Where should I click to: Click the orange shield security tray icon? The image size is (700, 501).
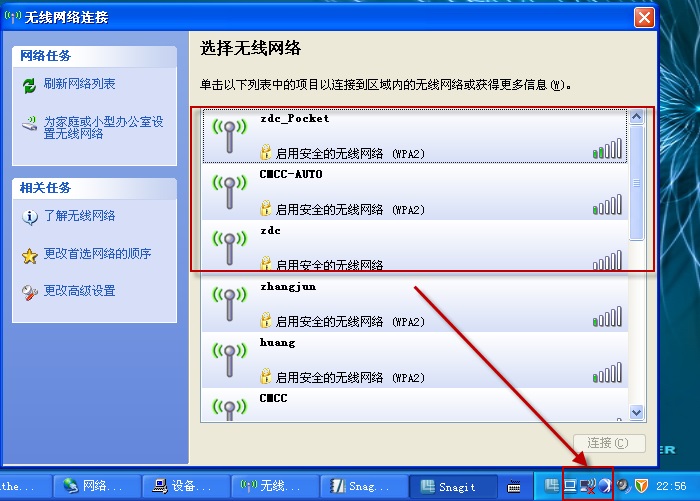pos(642,485)
